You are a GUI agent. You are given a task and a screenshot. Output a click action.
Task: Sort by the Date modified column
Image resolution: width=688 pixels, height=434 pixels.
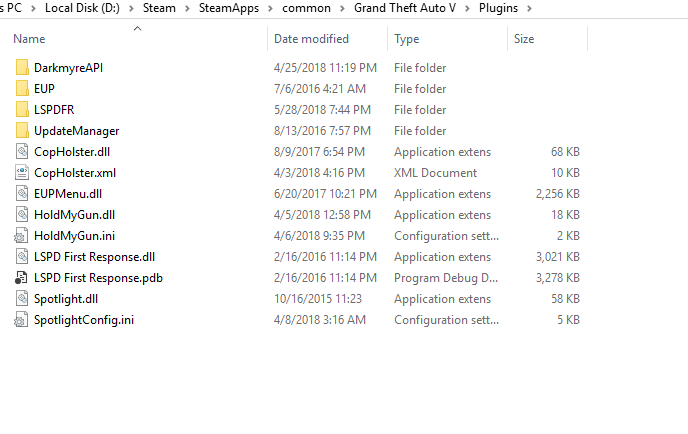point(311,39)
